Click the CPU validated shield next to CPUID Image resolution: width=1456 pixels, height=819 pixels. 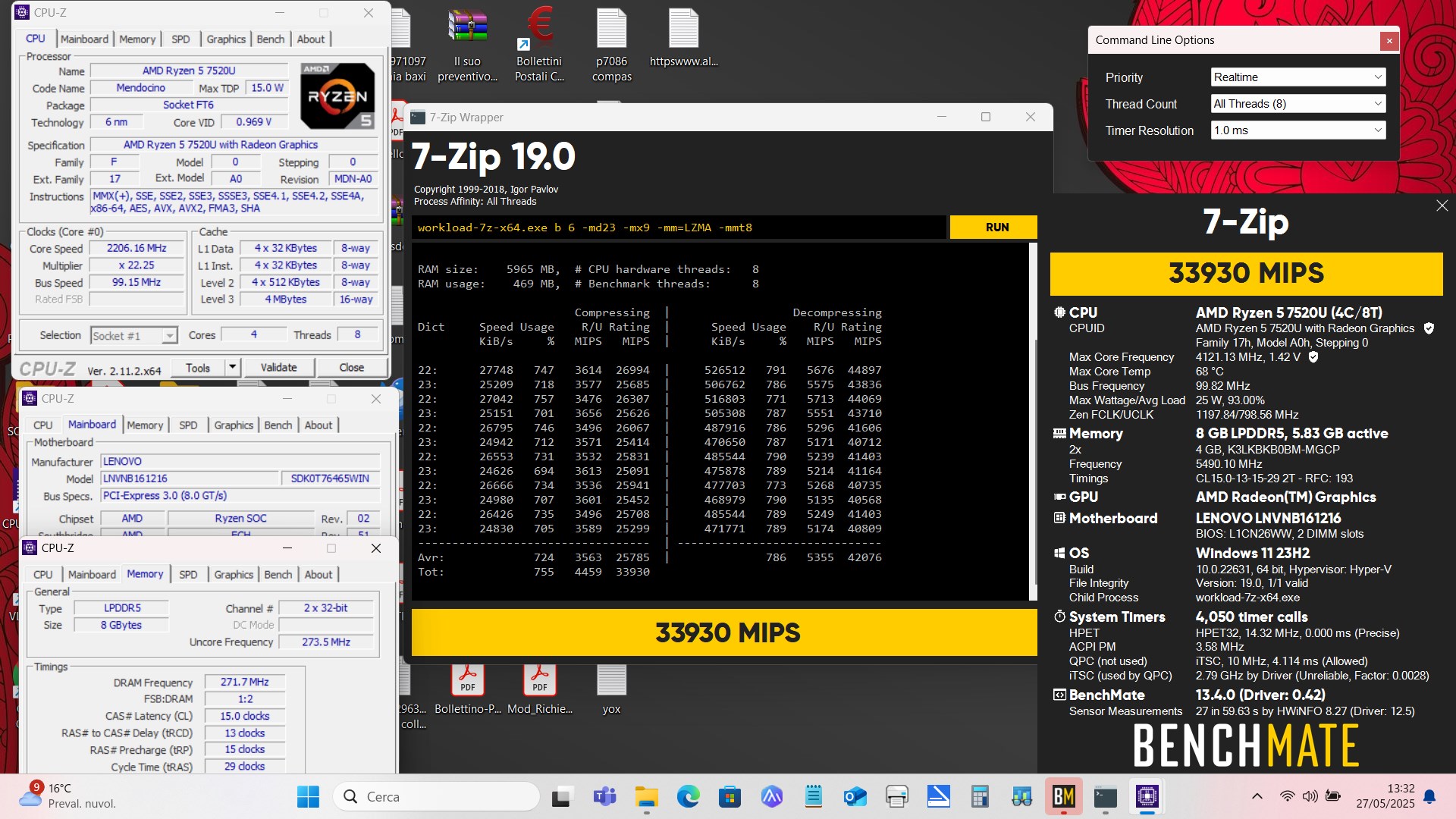click(1429, 328)
